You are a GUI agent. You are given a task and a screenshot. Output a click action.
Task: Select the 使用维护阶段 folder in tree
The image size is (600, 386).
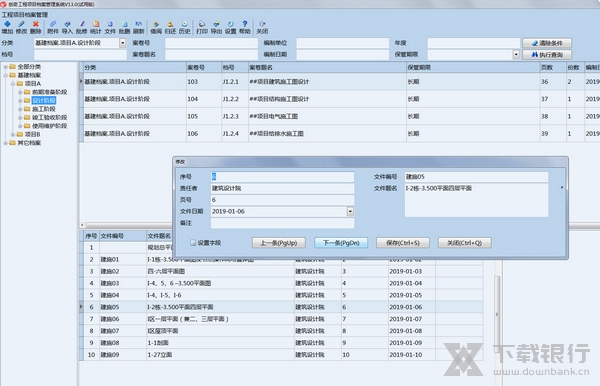tap(49, 126)
